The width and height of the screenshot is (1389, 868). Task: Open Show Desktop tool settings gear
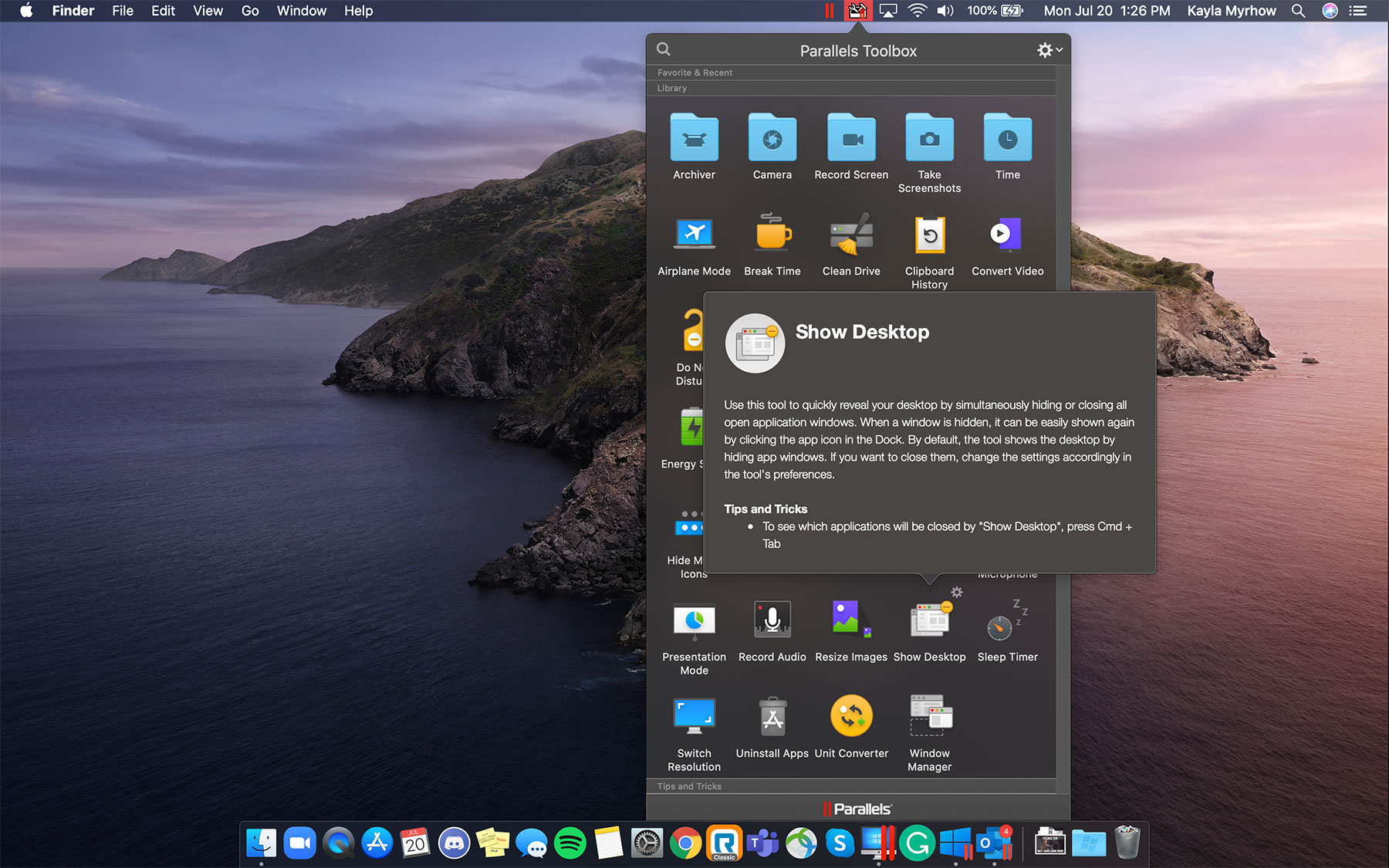click(956, 593)
